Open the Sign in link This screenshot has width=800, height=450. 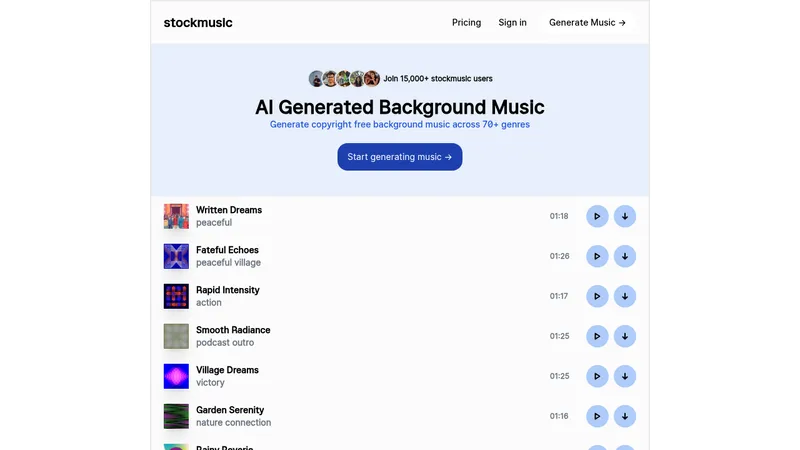tap(512, 22)
